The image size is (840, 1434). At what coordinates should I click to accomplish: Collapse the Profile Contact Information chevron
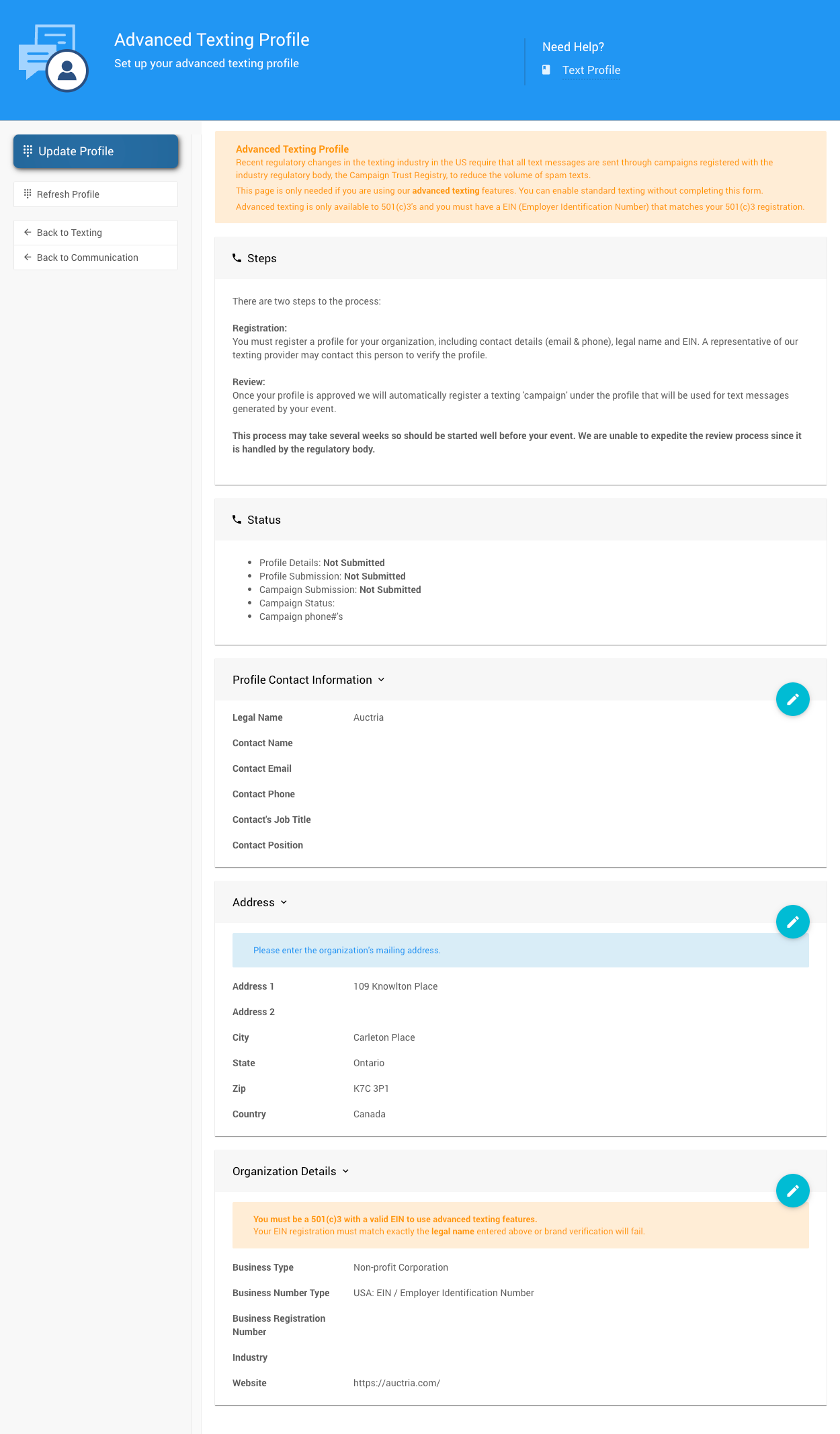pos(381,680)
